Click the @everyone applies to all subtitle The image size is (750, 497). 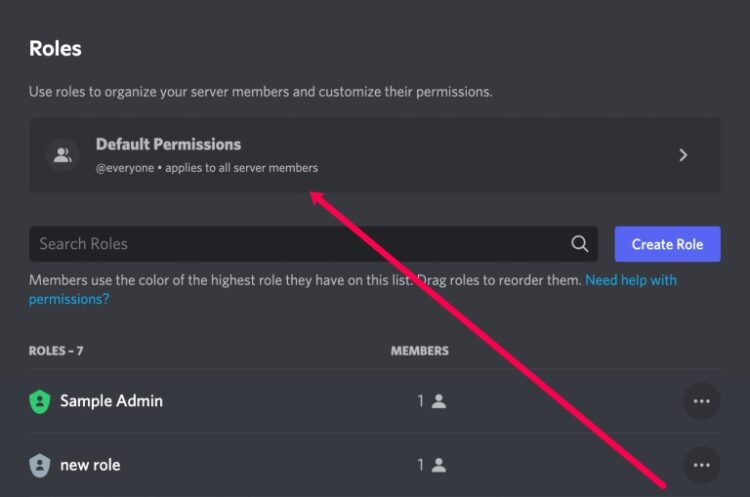(207, 168)
